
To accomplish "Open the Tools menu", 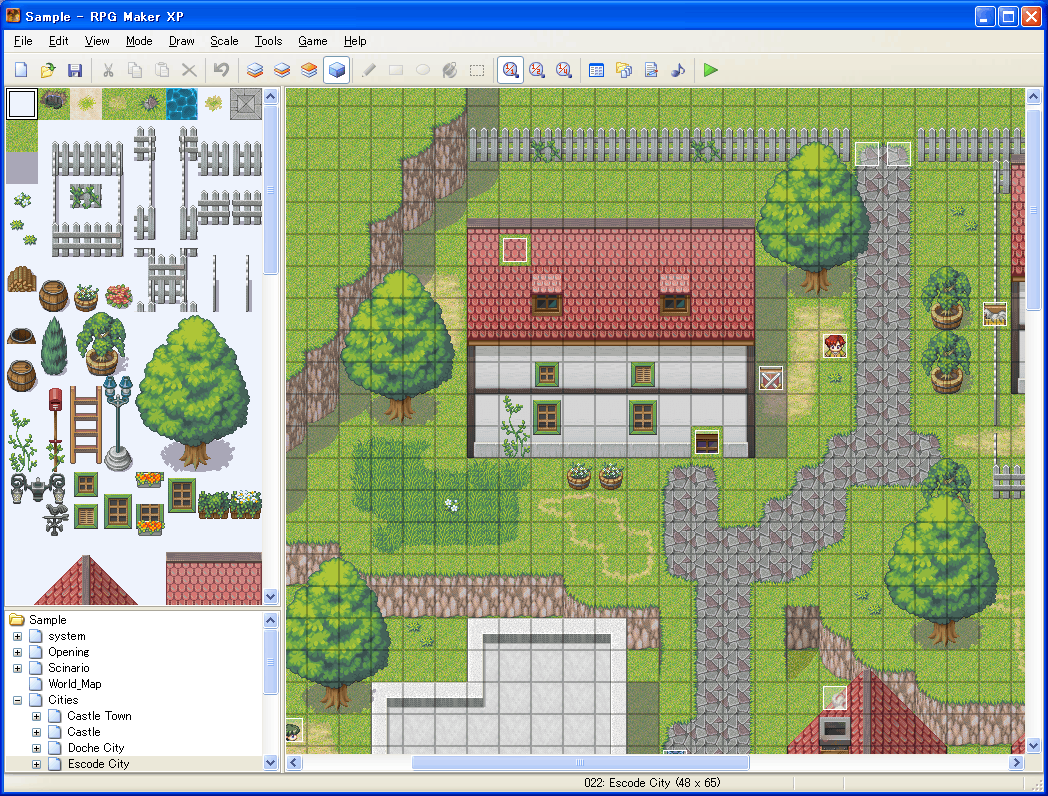I will coord(268,41).
